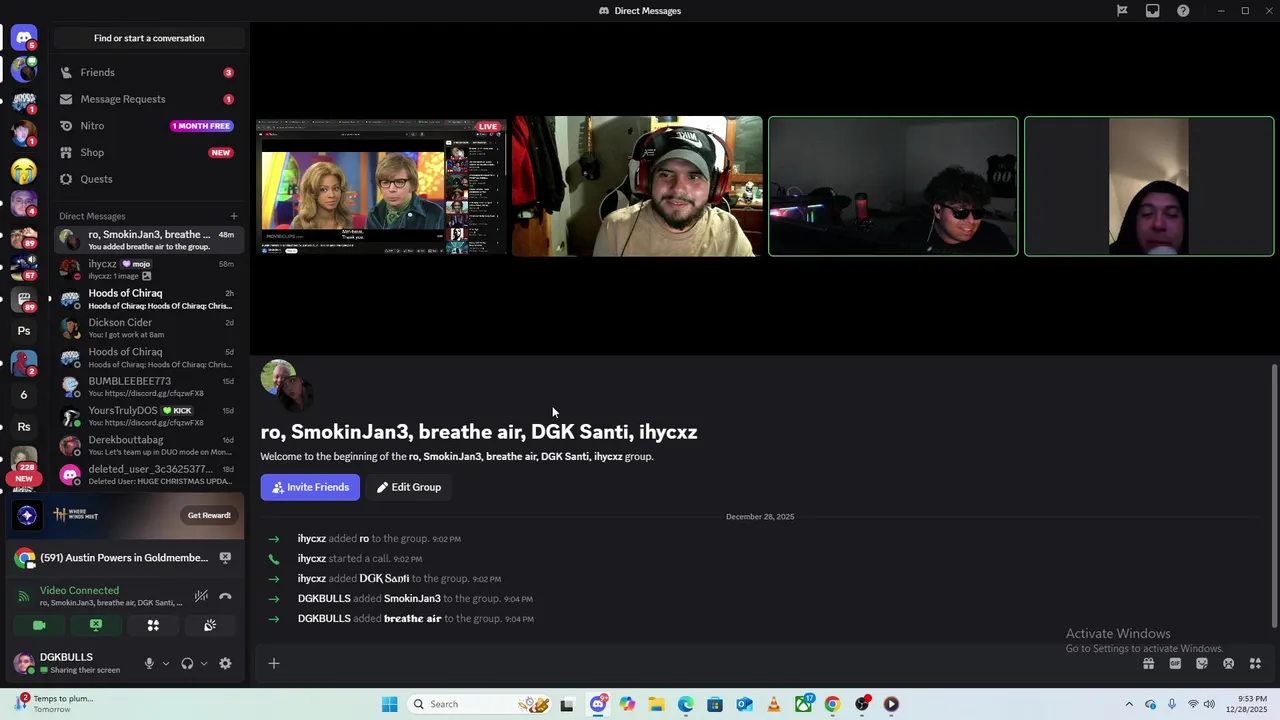
Task: Create a new DM with plus icon
Action: pos(234,216)
